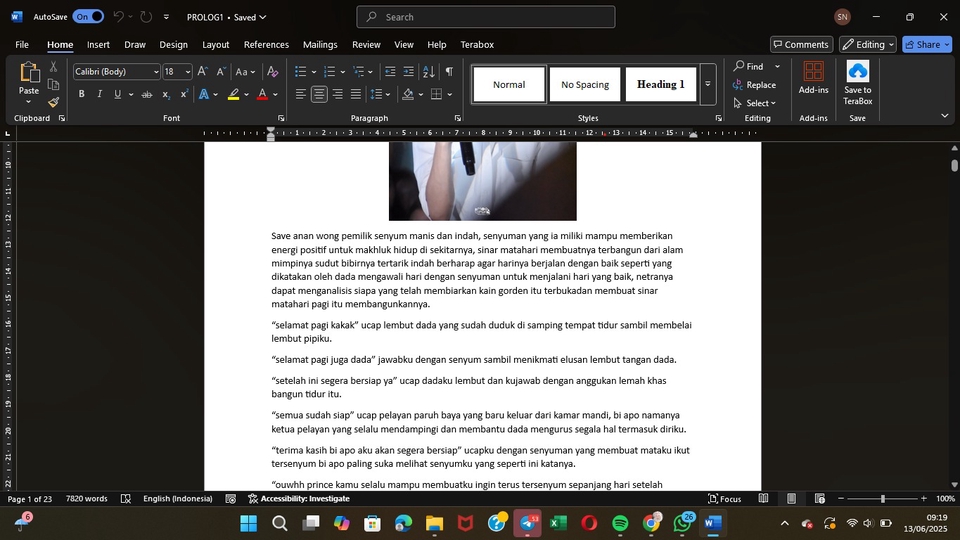The width and height of the screenshot is (960, 540).
Task: Open Spotify from the taskbar
Action: click(620, 523)
